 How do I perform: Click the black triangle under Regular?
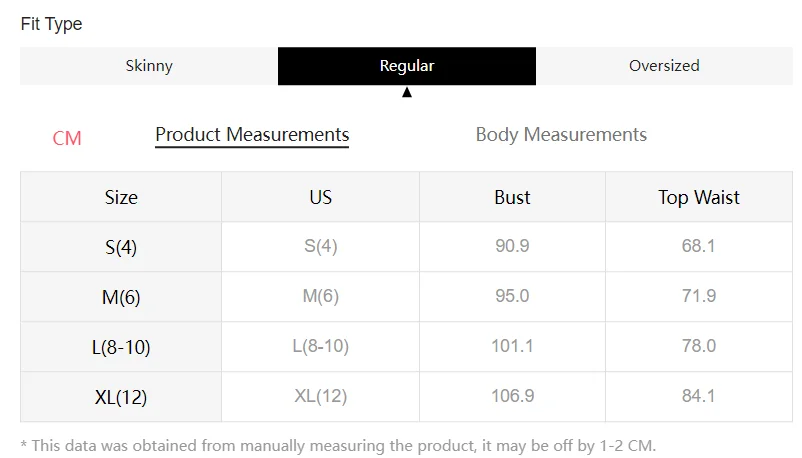(x=407, y=92)
